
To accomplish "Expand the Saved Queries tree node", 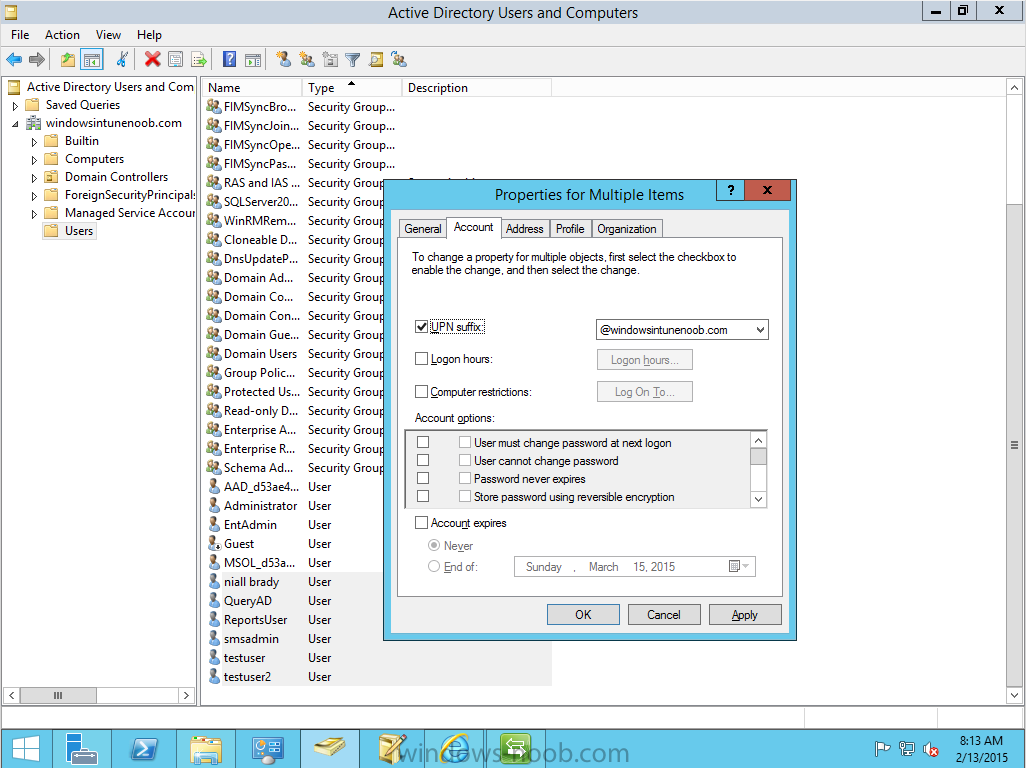I will pos(15,105).
